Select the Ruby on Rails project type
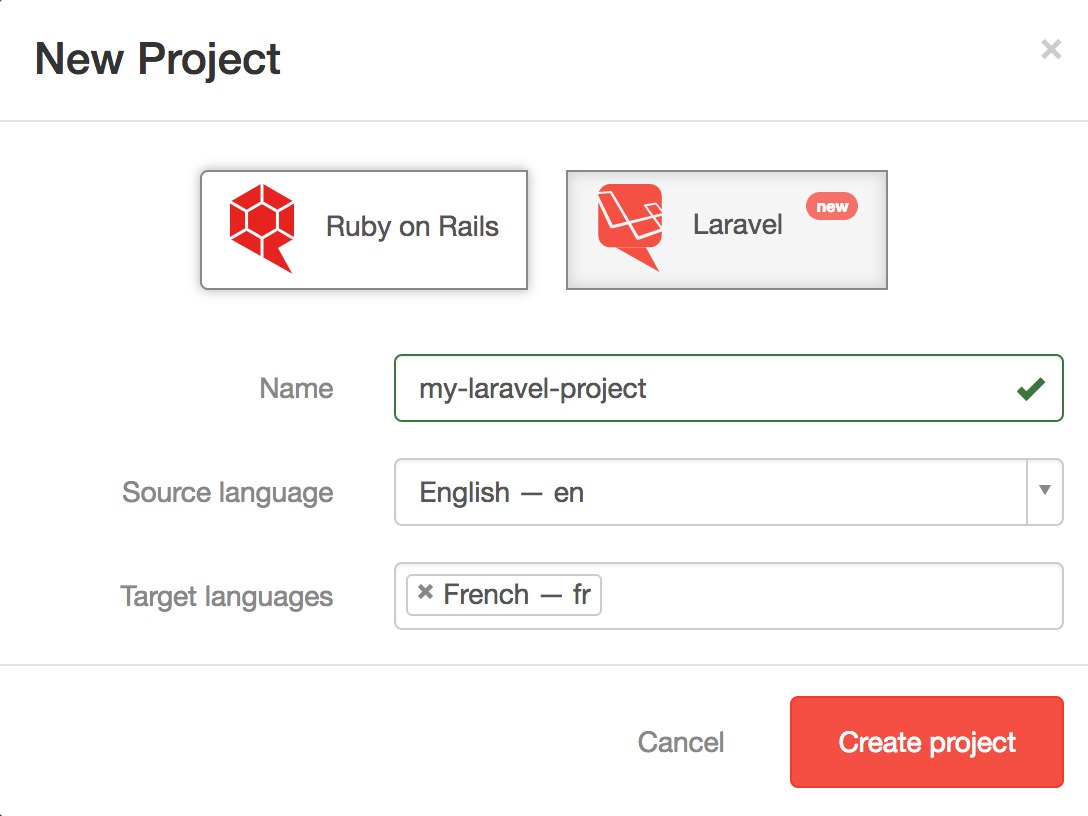Screen dimensions: 1088x816 364,230
